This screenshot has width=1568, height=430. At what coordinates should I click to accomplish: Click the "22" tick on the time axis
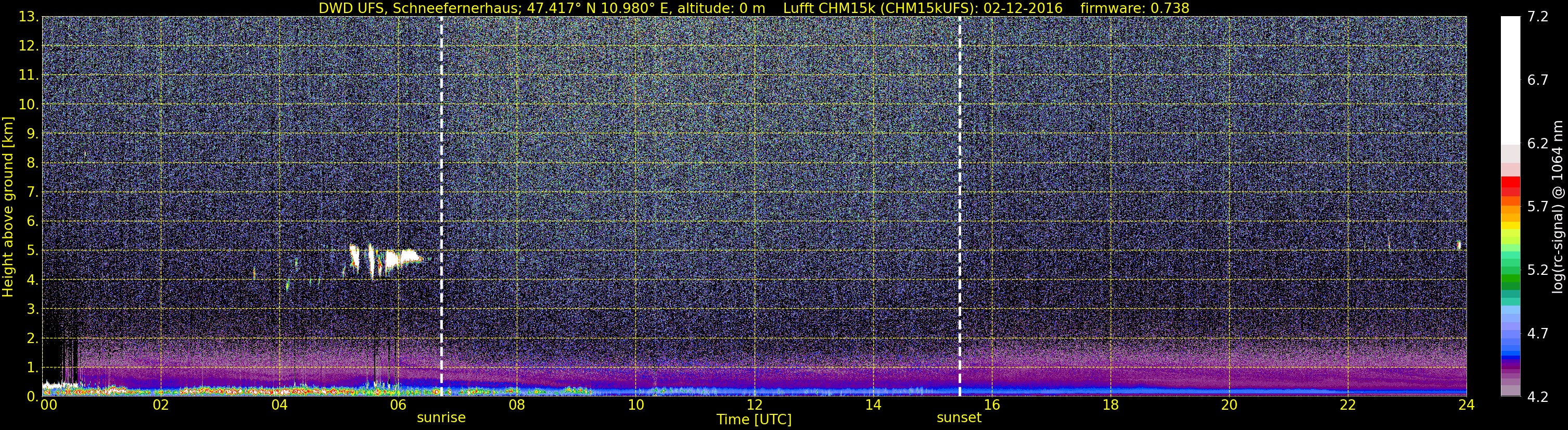[x=1348, y=406]
